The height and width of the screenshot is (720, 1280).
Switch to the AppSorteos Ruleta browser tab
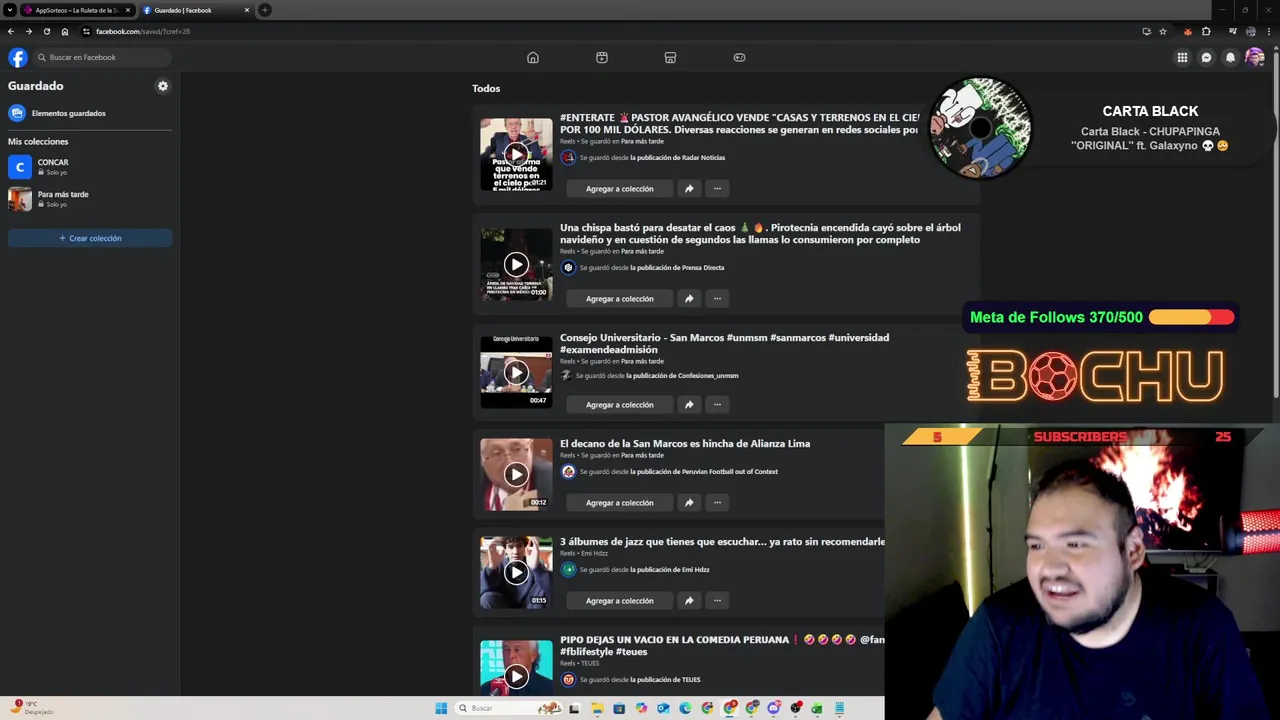pyautogui.click(x=77, y=10)
